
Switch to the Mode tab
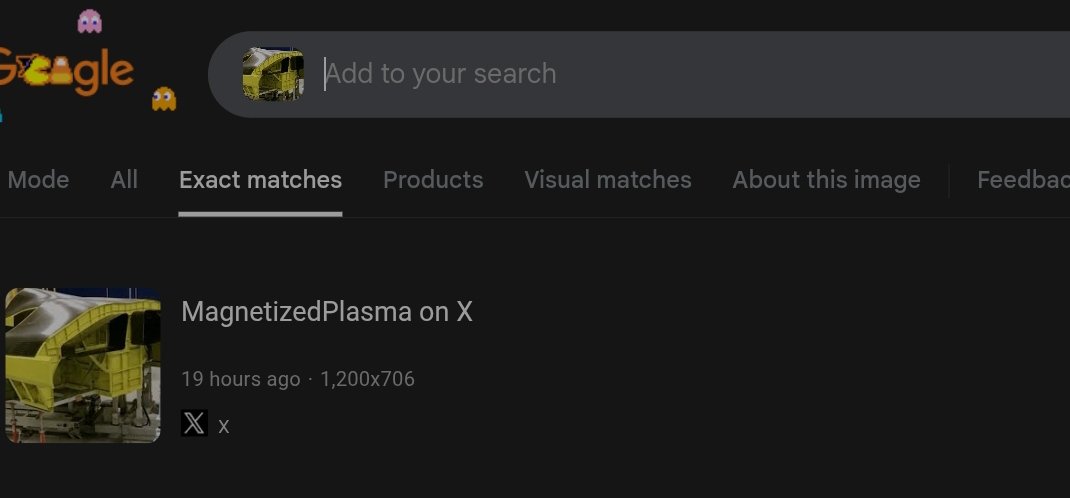pos(38,180)
